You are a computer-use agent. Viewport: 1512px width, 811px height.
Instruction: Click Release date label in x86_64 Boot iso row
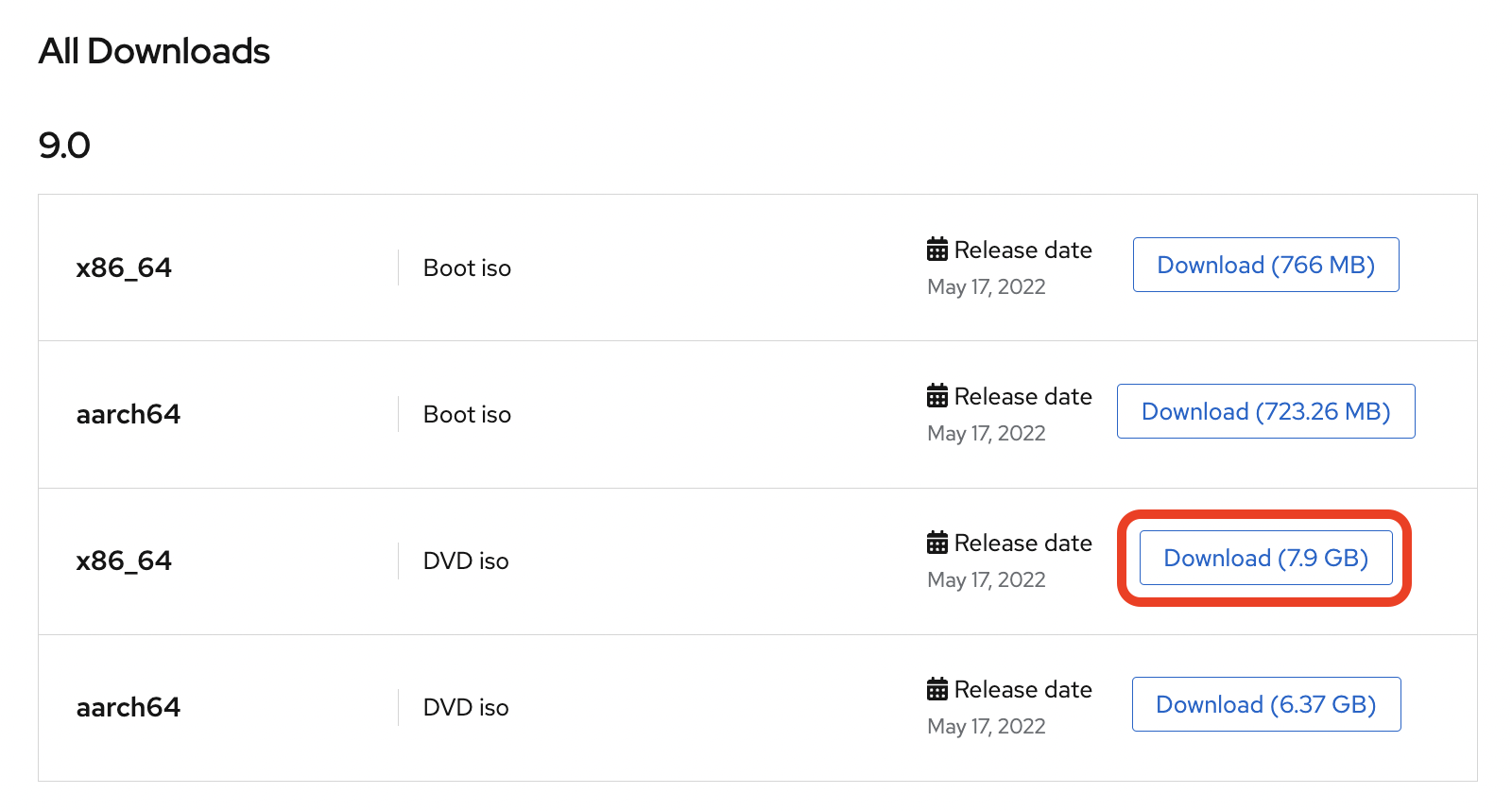[1023, 250]
